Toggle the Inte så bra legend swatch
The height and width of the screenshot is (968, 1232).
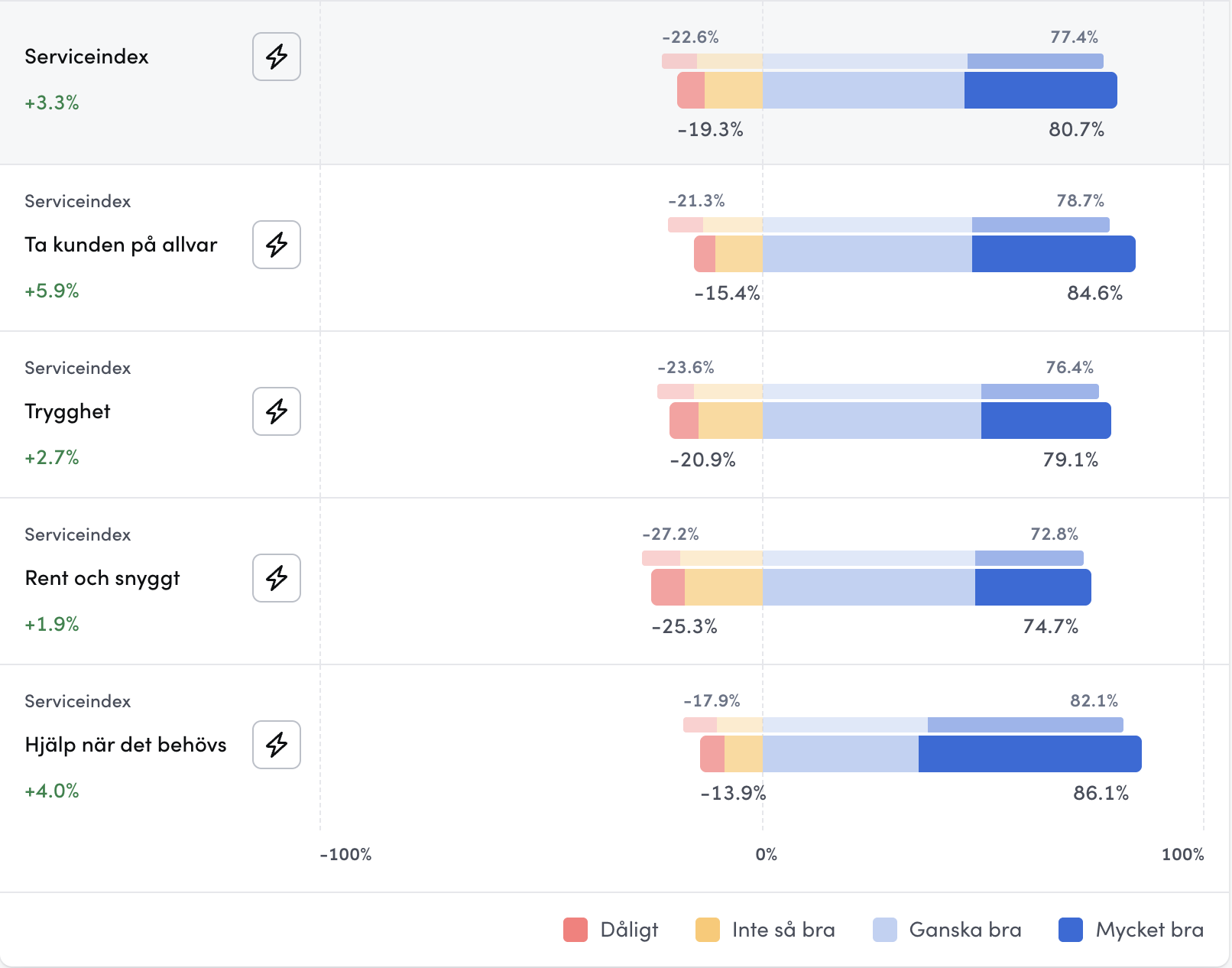(707, 930)
